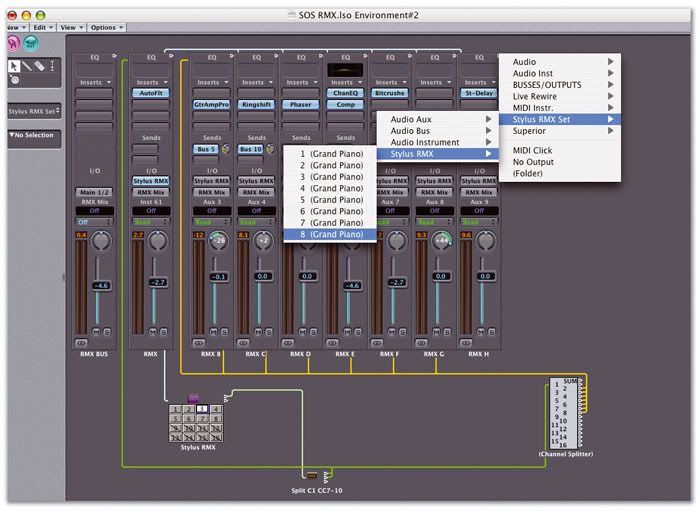The image size is (700, 511).
Task: Click the Main 1/2 output button
Action: click(94, 192)
